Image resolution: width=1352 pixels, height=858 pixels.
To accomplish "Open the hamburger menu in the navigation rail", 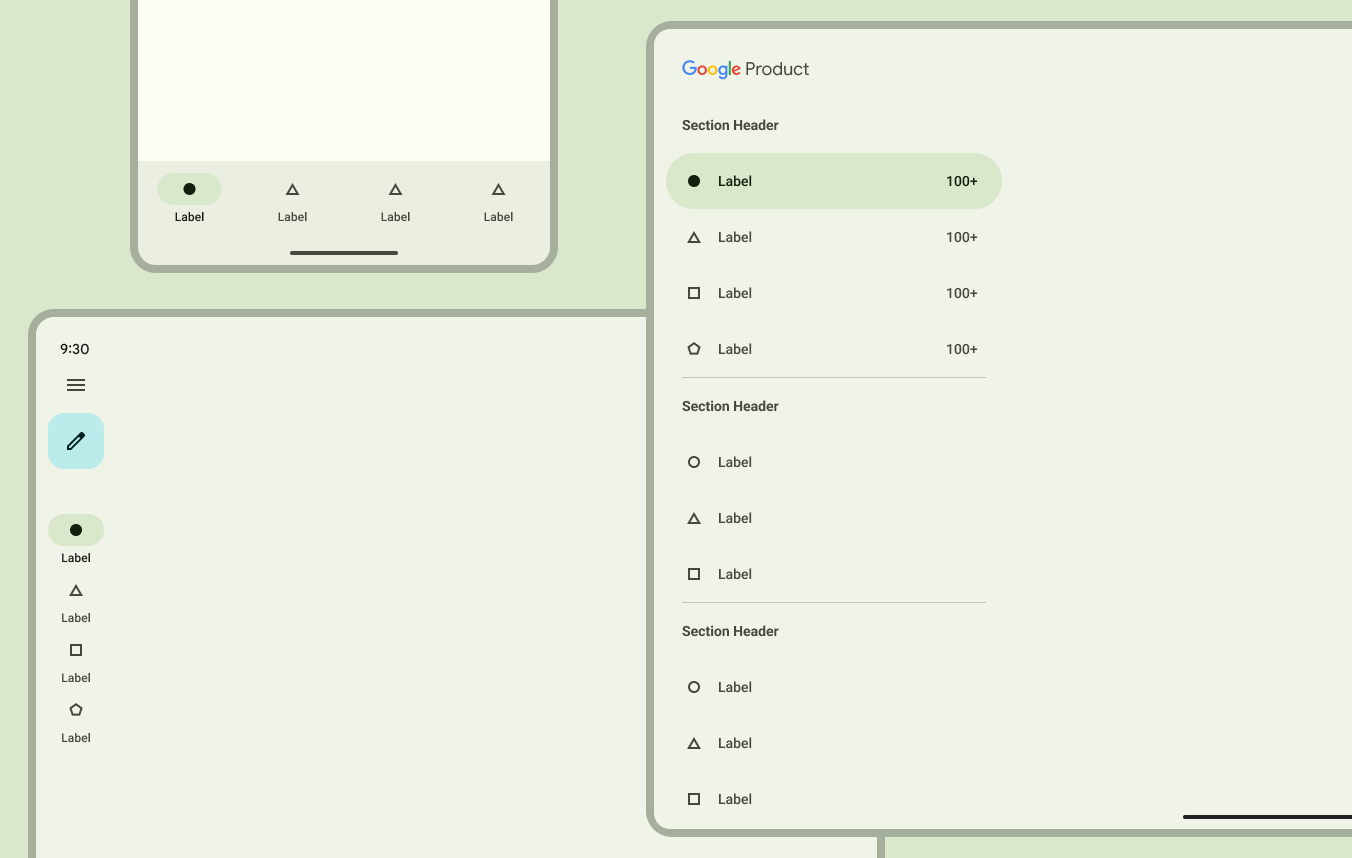I will pos(76,385).
